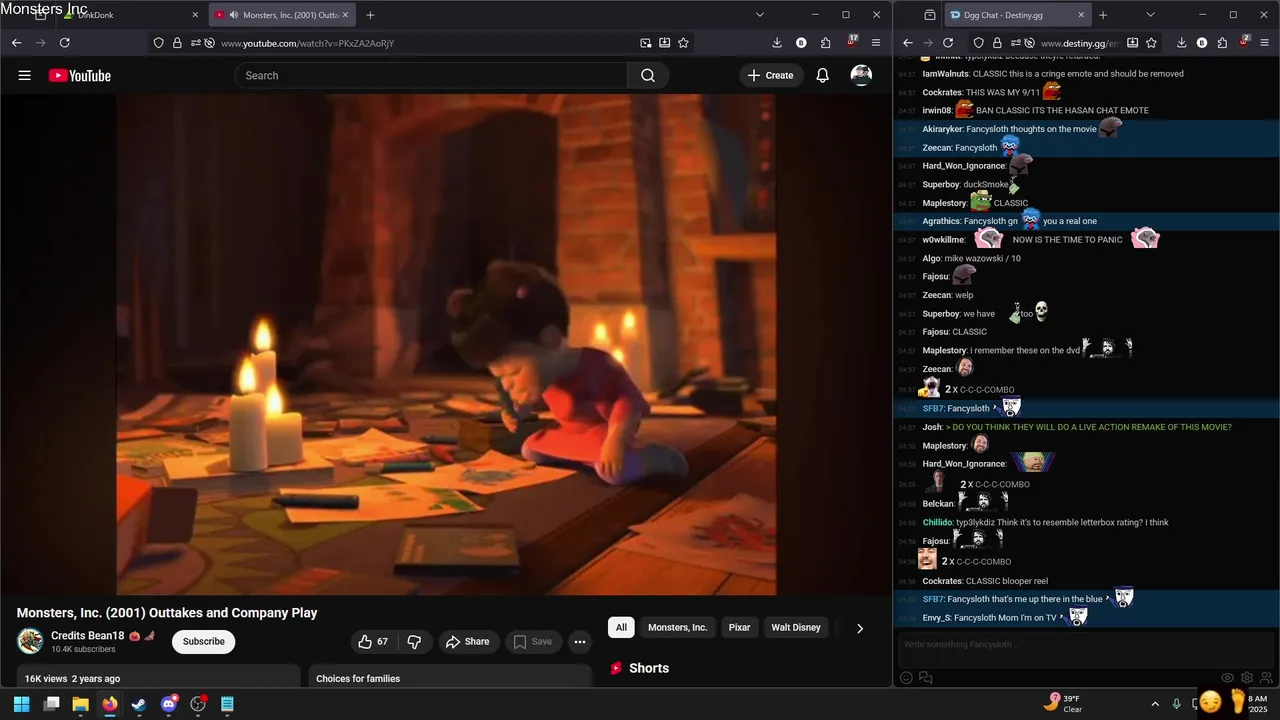Bookmark the Destiny.gg page with star

pos(1151,43)
